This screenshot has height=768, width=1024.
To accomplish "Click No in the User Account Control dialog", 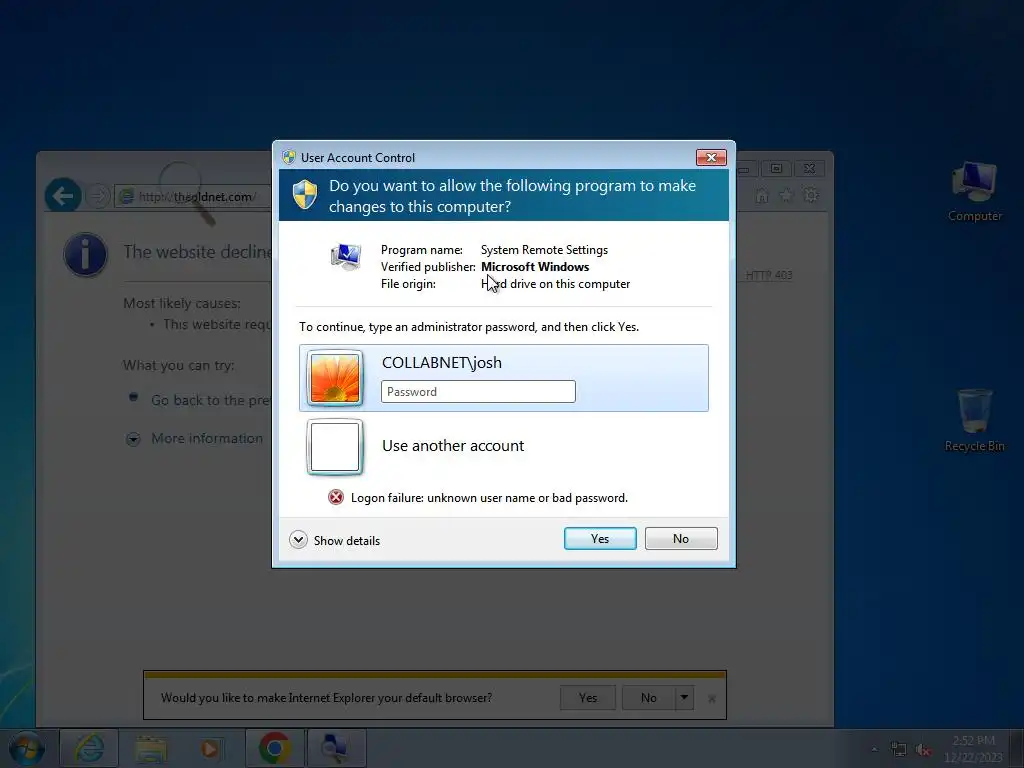I will (680, 539).
